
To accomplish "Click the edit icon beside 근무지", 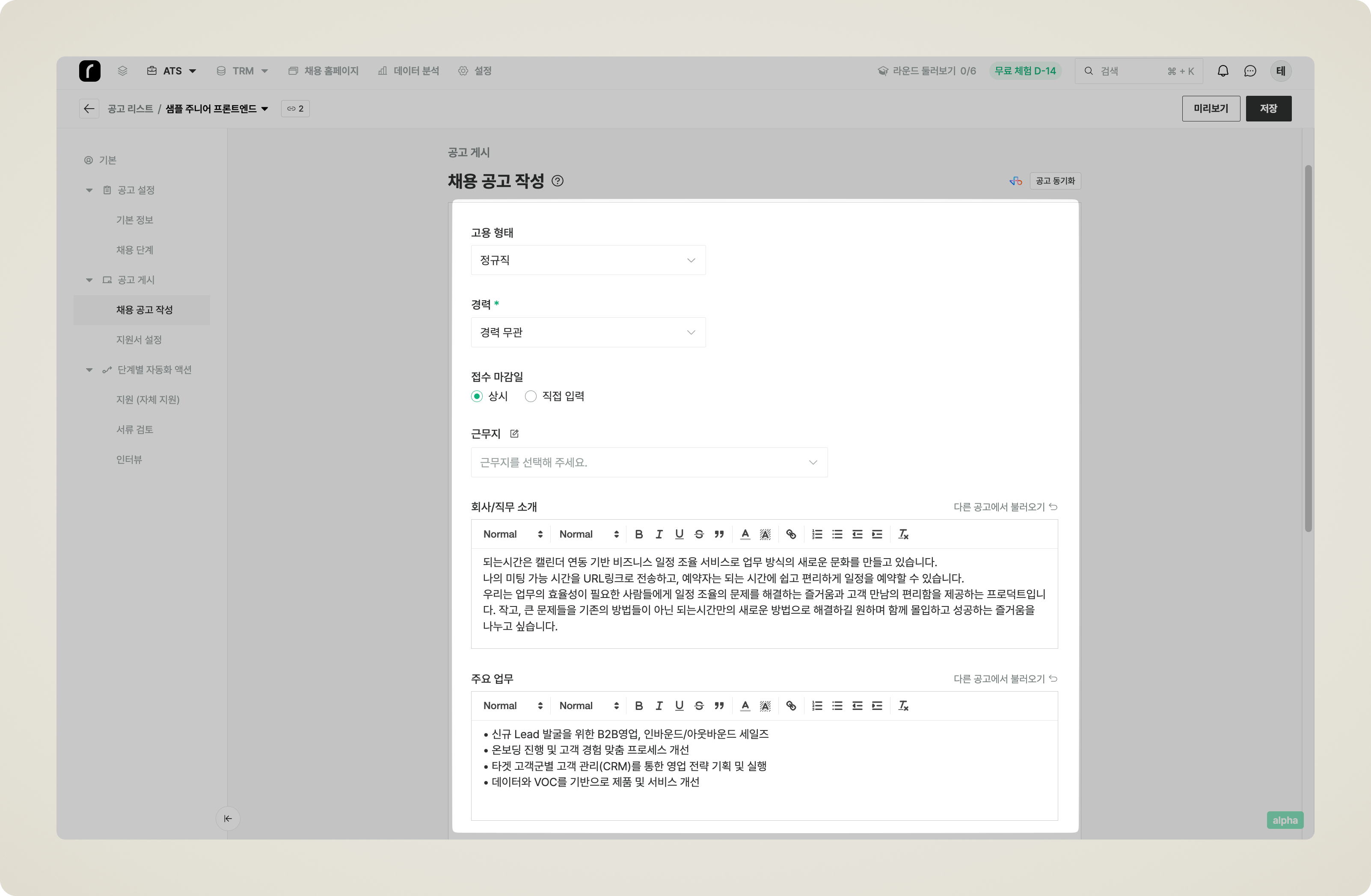I will (x=514, y=434).
